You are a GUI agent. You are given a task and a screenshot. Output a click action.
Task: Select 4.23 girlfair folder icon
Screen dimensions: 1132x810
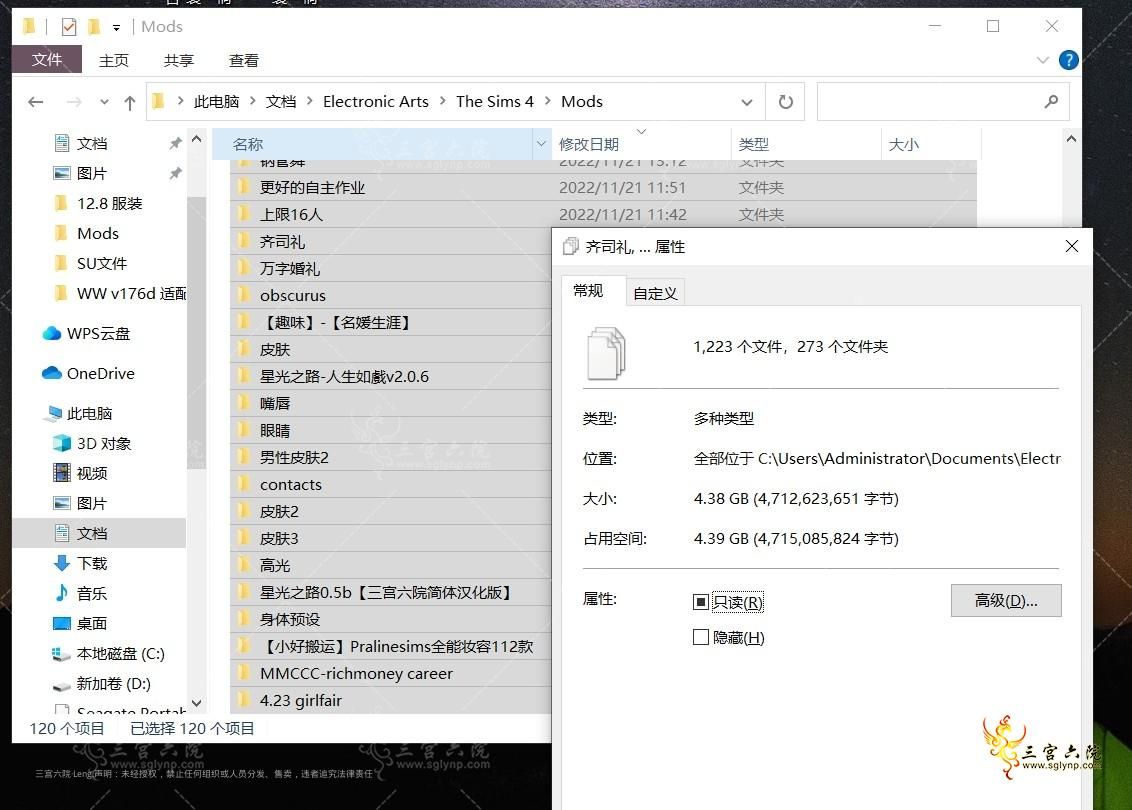click(x=245, y=700)
